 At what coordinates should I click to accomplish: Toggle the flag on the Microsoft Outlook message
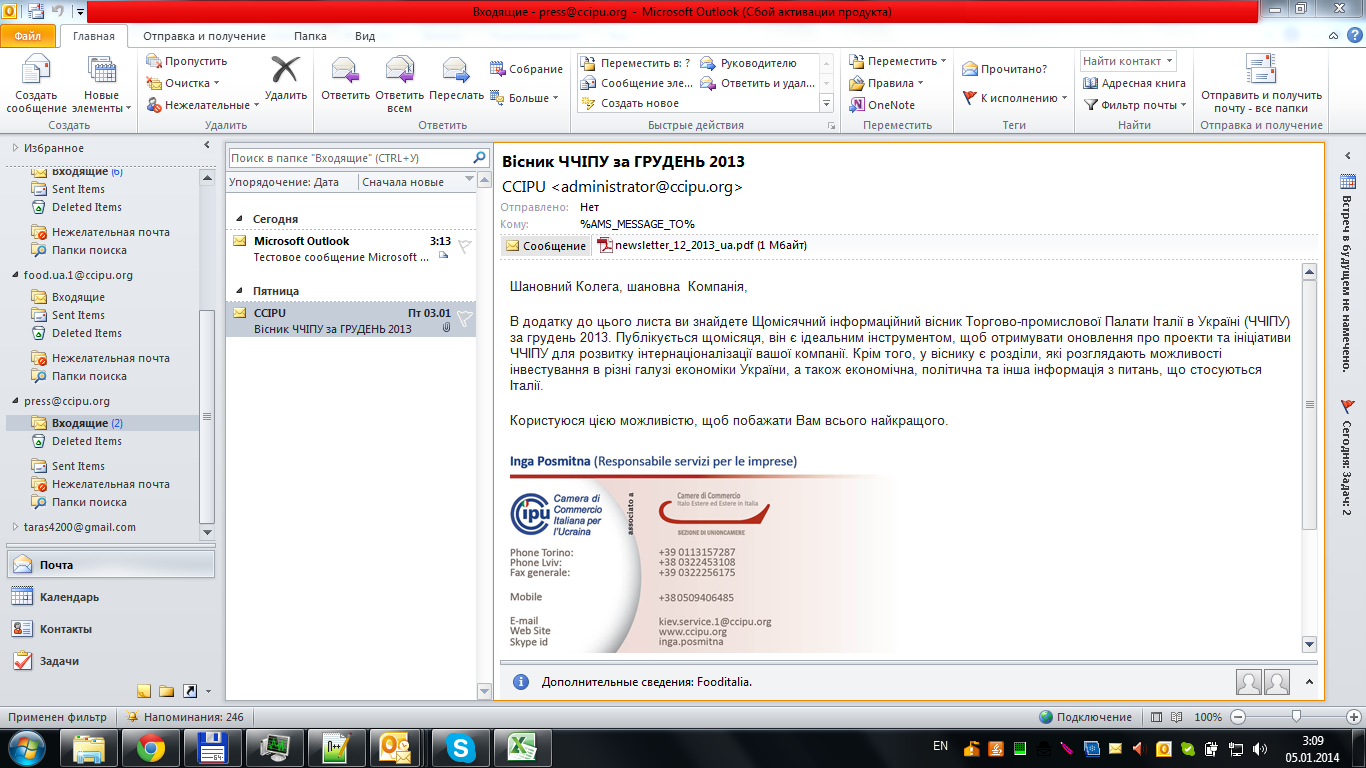point(464,246)
